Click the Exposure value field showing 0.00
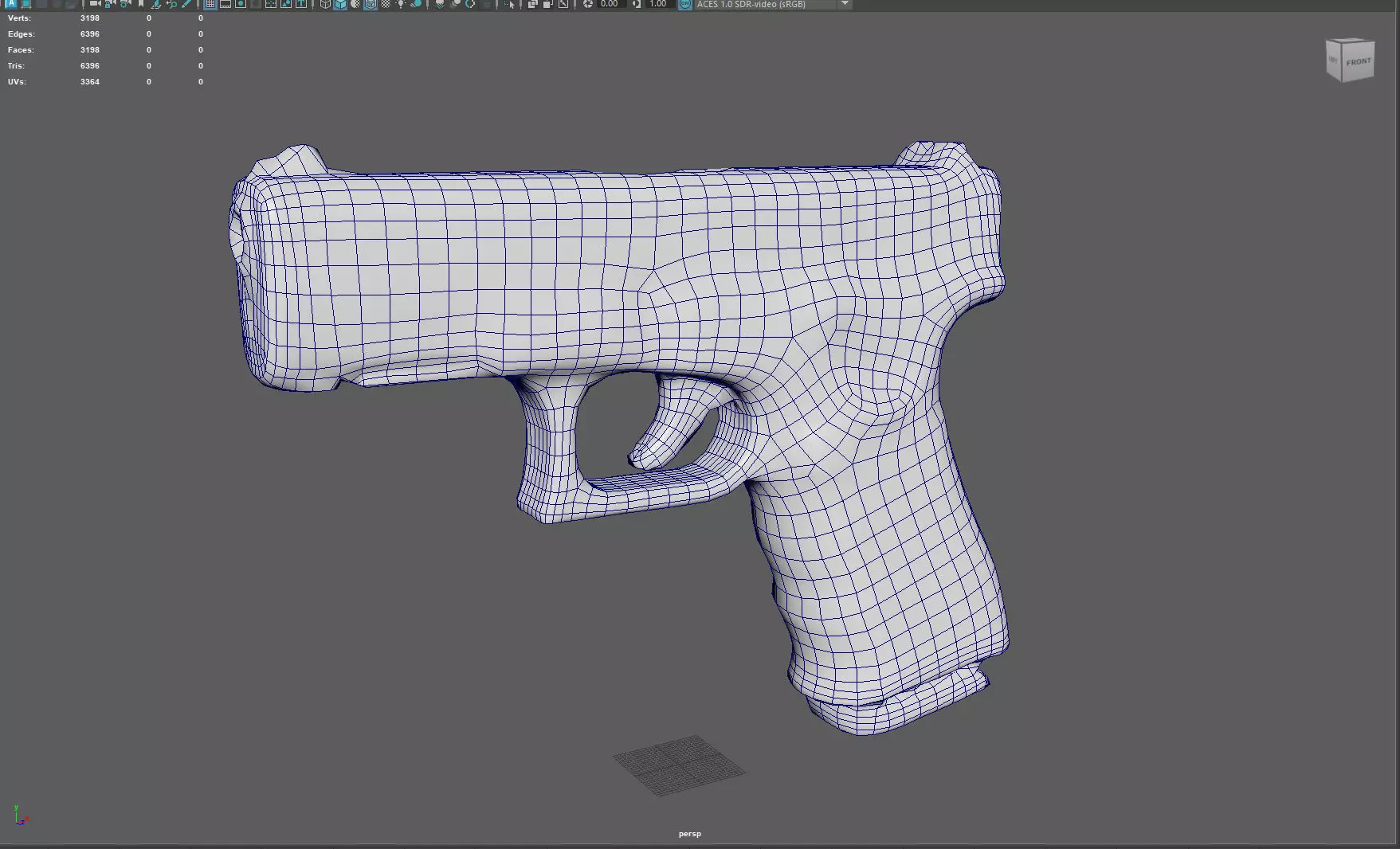This screenshot has height=849, width=1400. (610, 4)
